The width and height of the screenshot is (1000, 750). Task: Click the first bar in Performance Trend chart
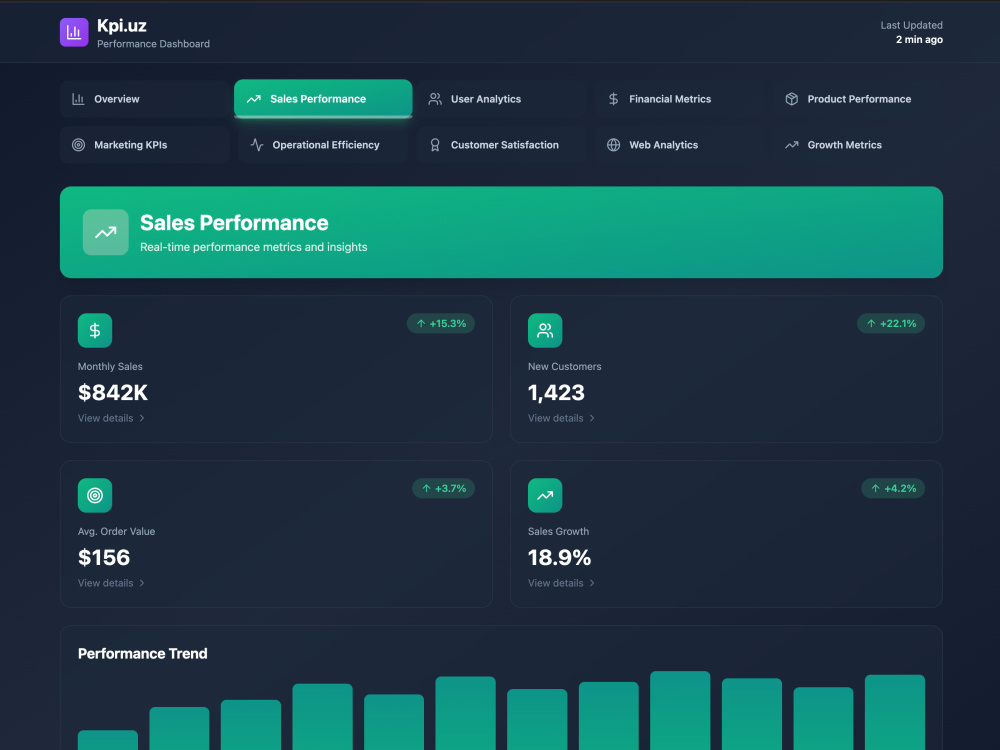coord(108,740)
